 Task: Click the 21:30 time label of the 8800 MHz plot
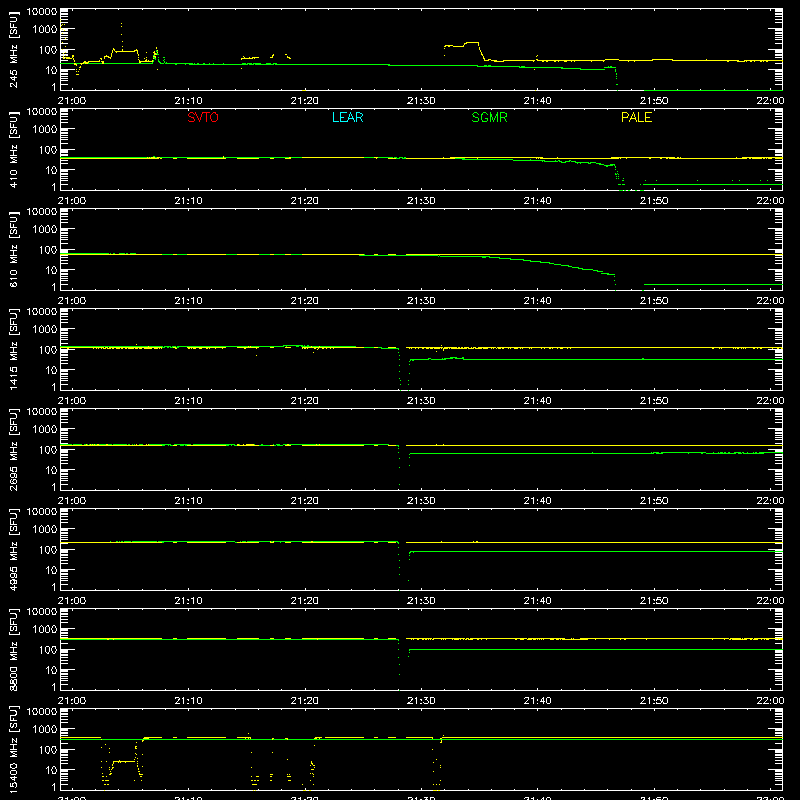point(421,701)
